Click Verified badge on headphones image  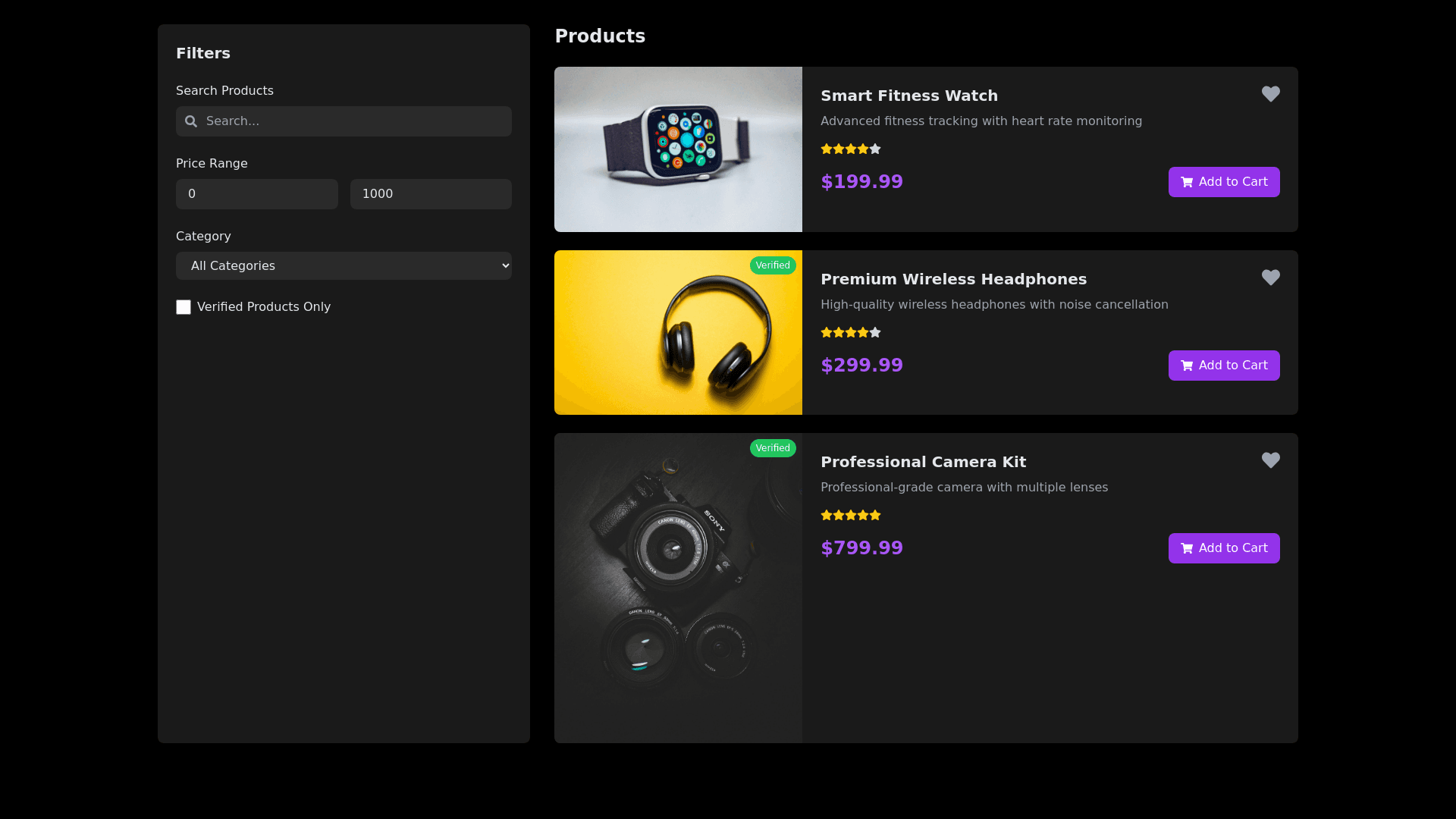pos(772,265)
